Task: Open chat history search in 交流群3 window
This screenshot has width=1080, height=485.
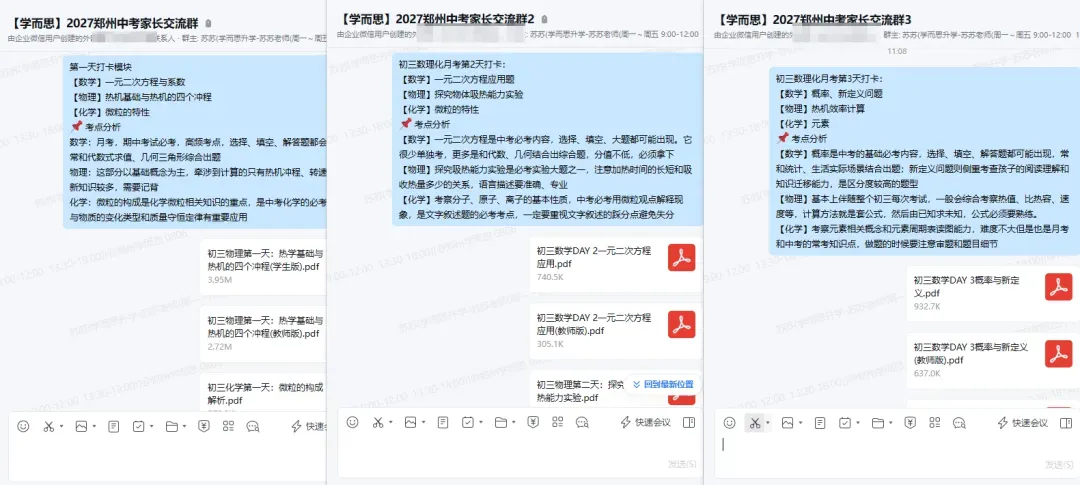Action: pyautogui.click(x=959, y=423)
